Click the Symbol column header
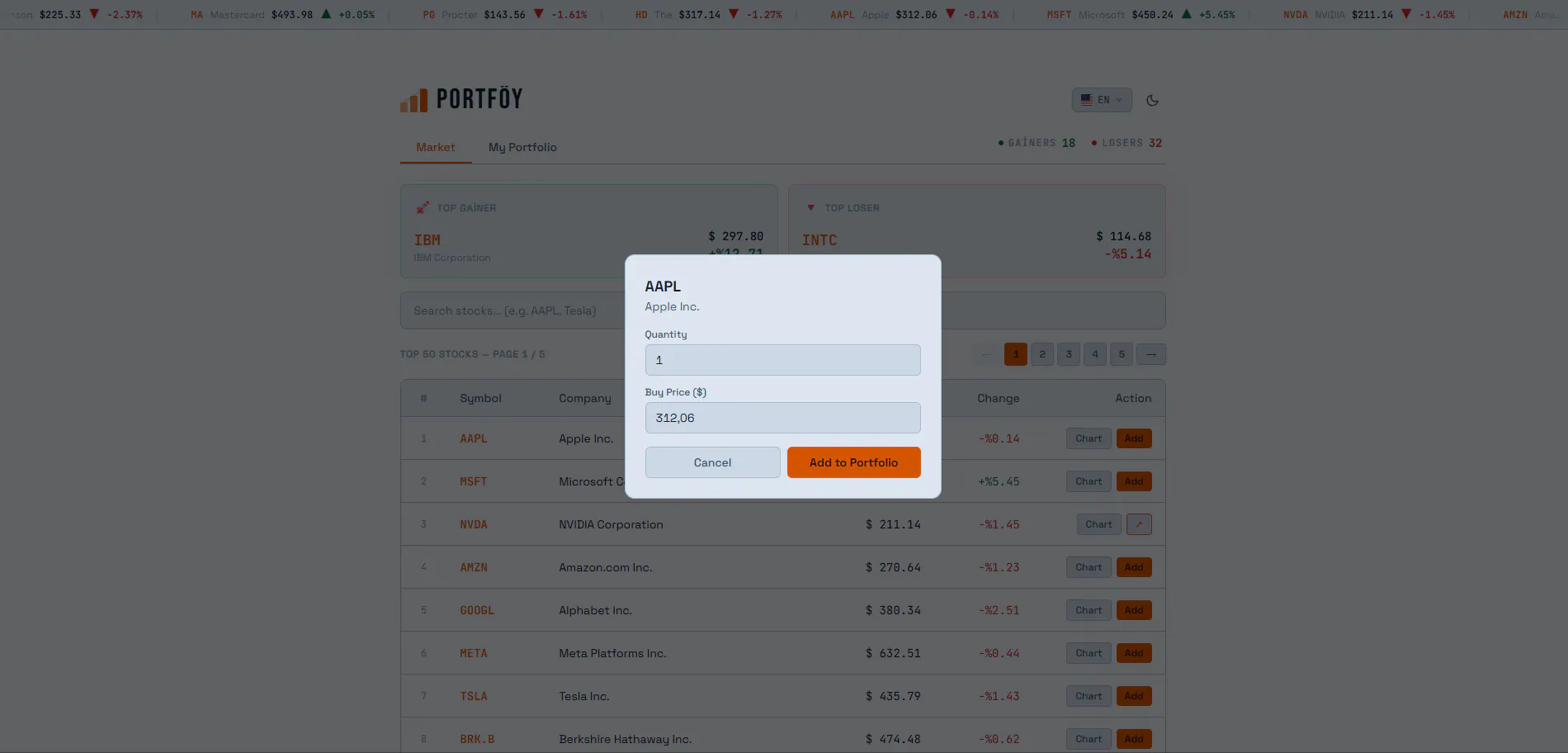The height and width of the screenshot is (753, 1568). [x=480, y=398]
